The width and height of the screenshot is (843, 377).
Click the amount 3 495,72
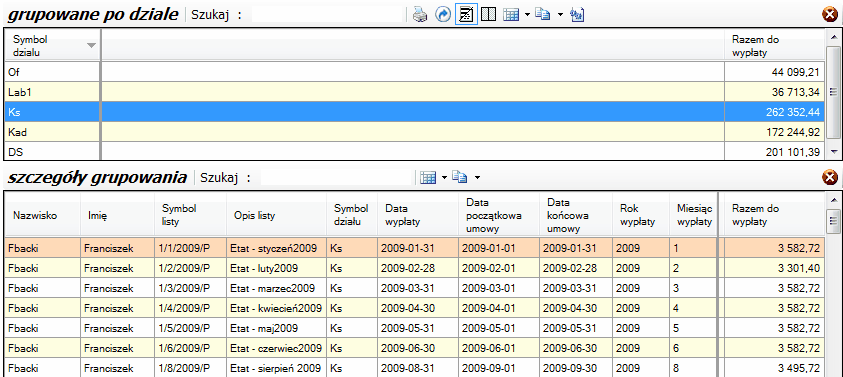pos(798,369)
